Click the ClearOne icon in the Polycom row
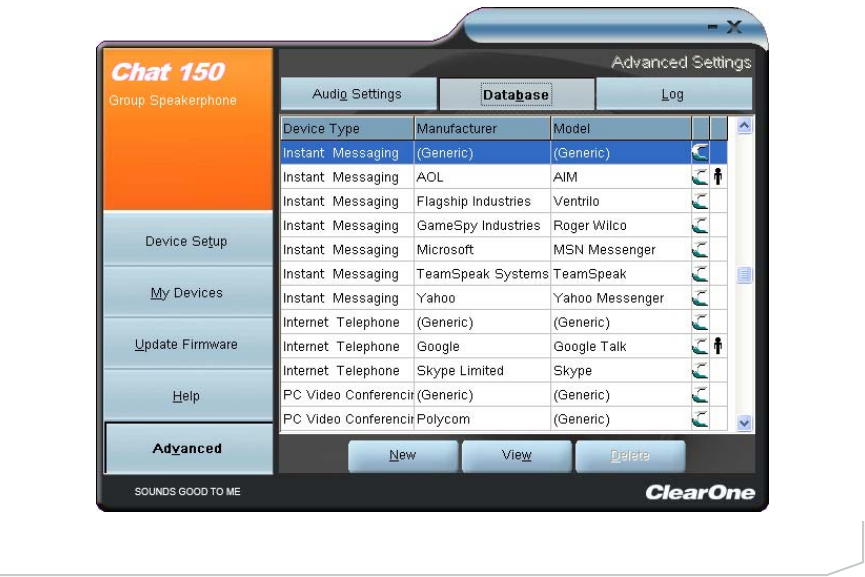This screenshot has height=577, width=865. coord(700,419)
